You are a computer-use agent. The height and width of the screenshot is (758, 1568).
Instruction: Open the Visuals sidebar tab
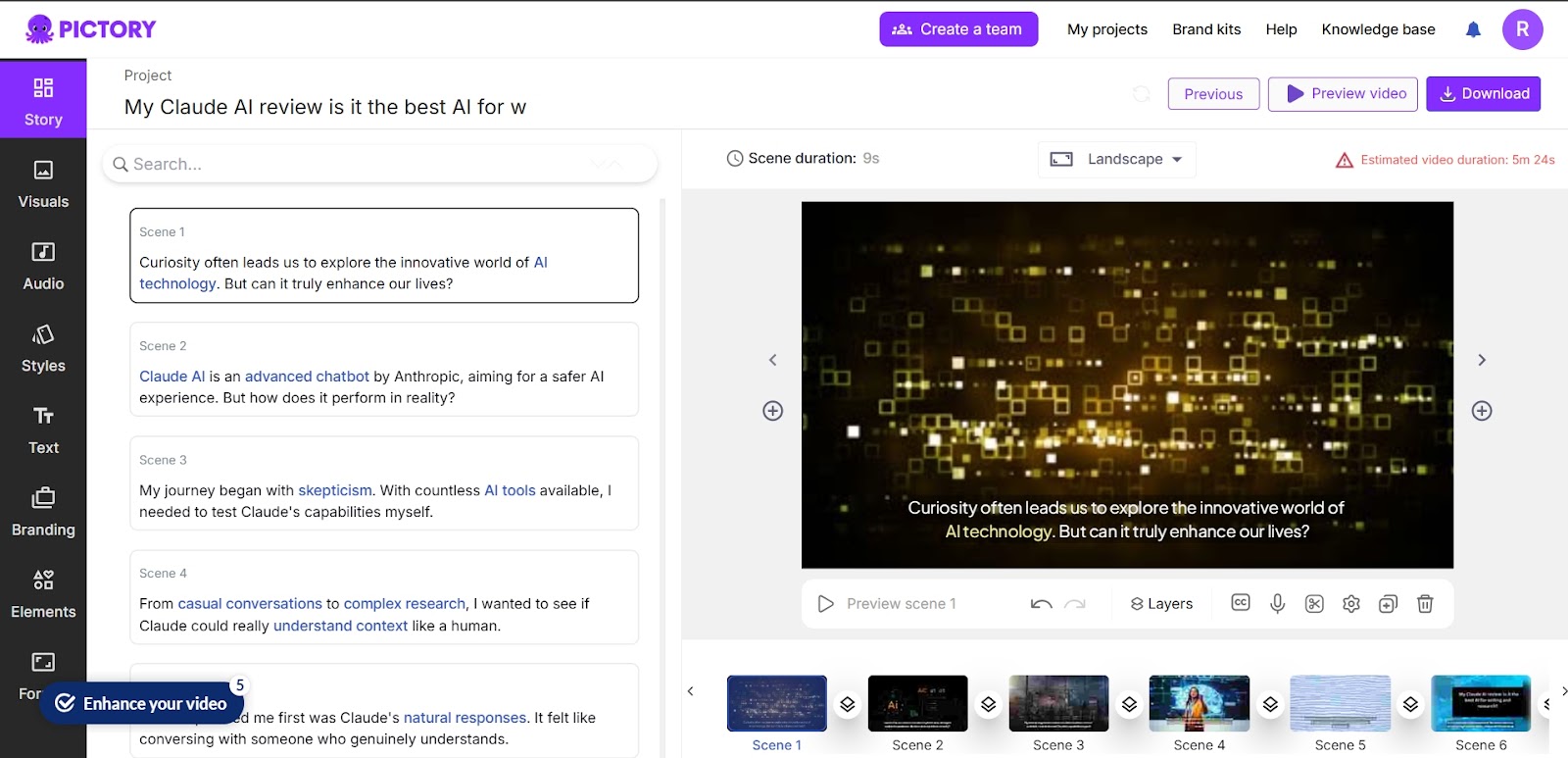tap(43, 184)
